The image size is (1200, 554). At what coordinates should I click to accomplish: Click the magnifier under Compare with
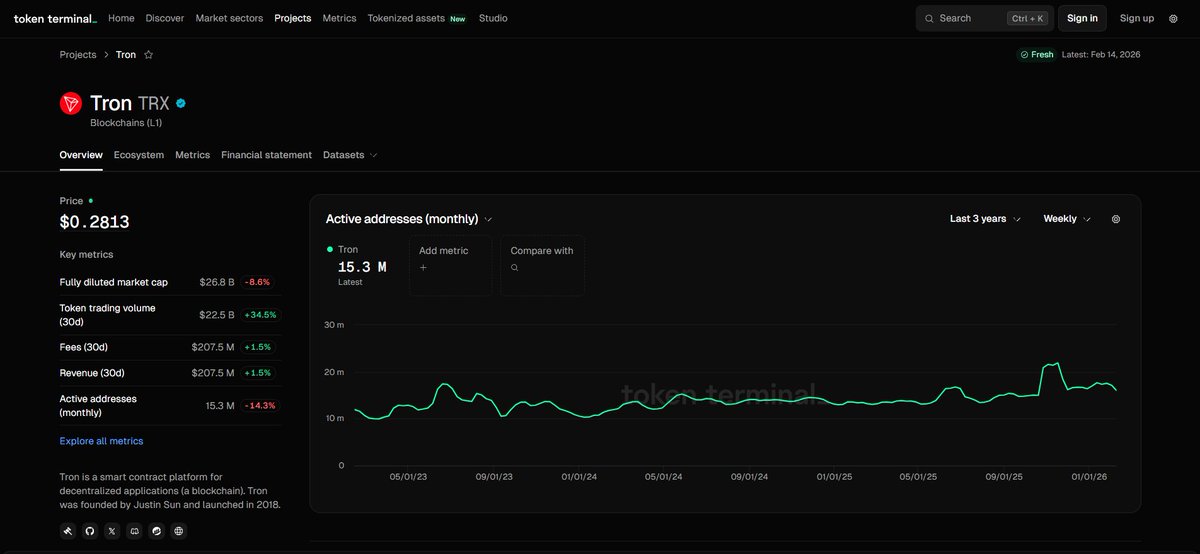click(515, 268)
